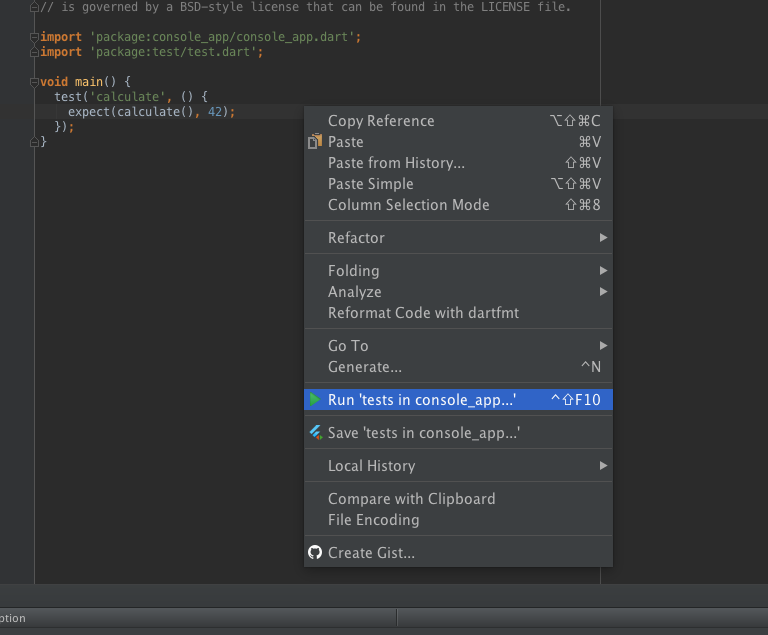Open the Refactor menu entry
The image size is (768, 635).
[x=458, y=238]
